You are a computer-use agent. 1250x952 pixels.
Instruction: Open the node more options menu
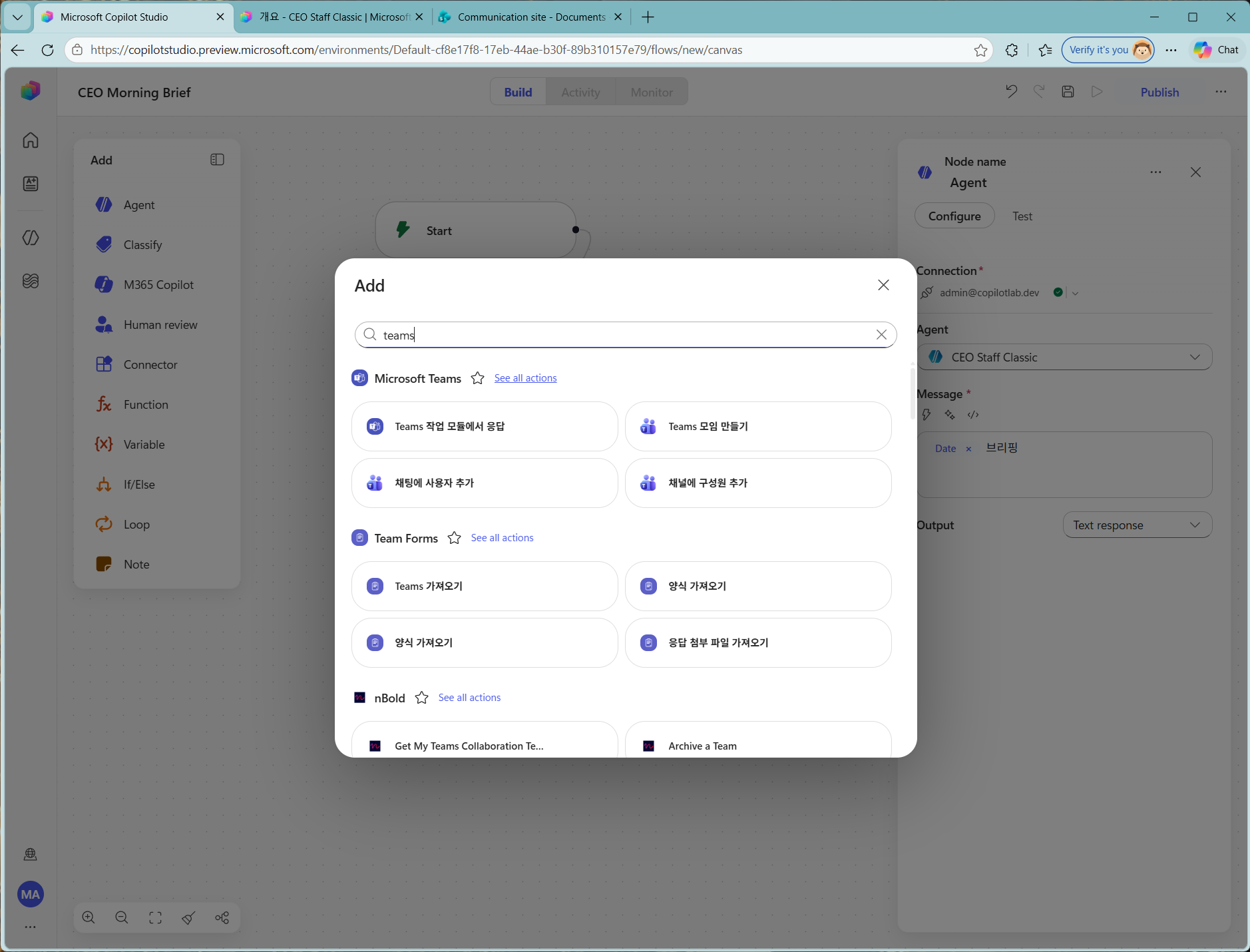pyautogui.click(x=1155, y=172)
